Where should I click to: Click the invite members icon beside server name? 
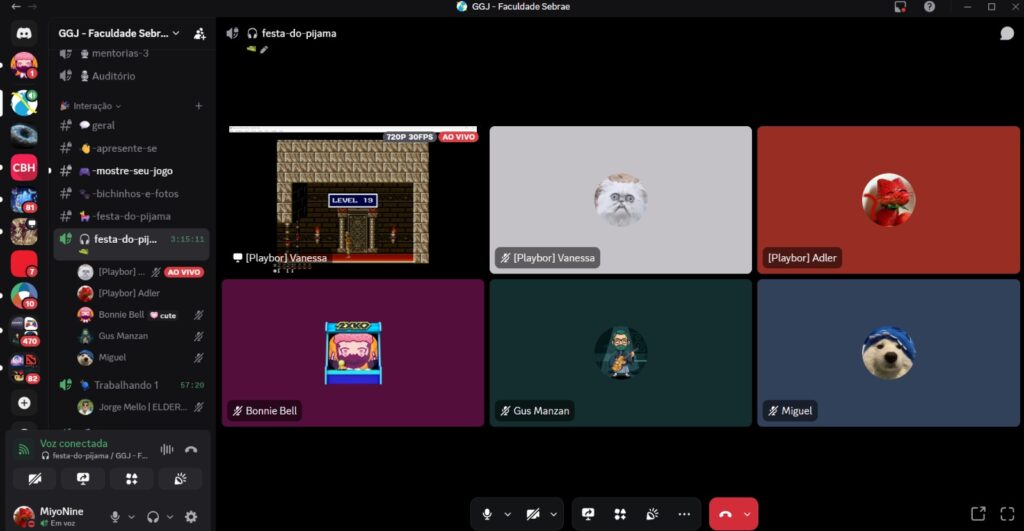coord(199,33)
